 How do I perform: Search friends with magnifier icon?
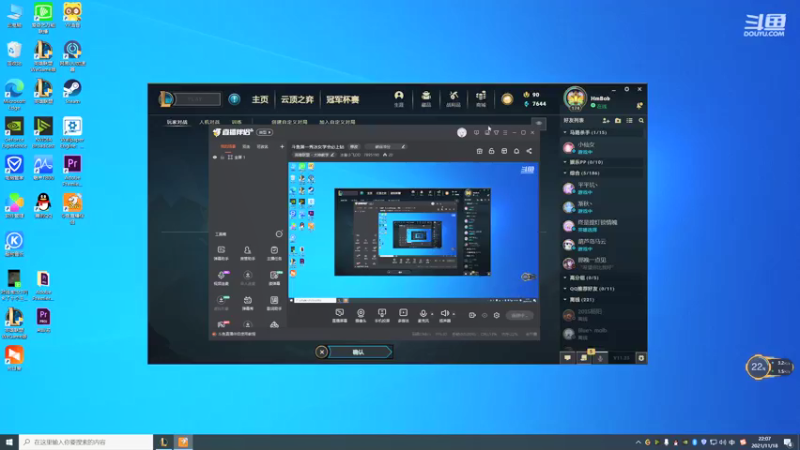[x=641, y=121]
